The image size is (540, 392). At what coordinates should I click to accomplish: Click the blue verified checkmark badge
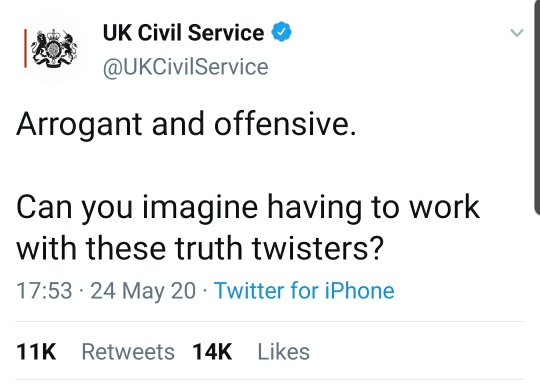(x=282, y=32)
